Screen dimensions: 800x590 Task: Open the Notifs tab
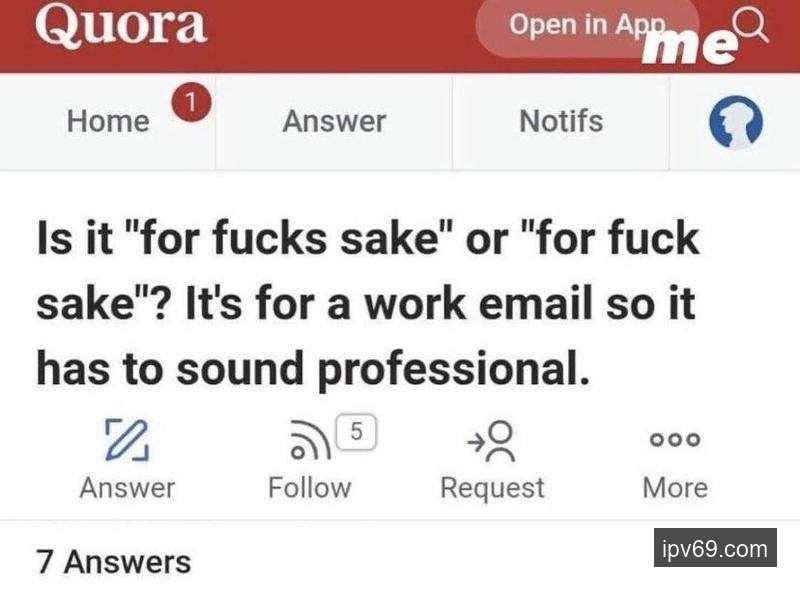coord(561,122)
